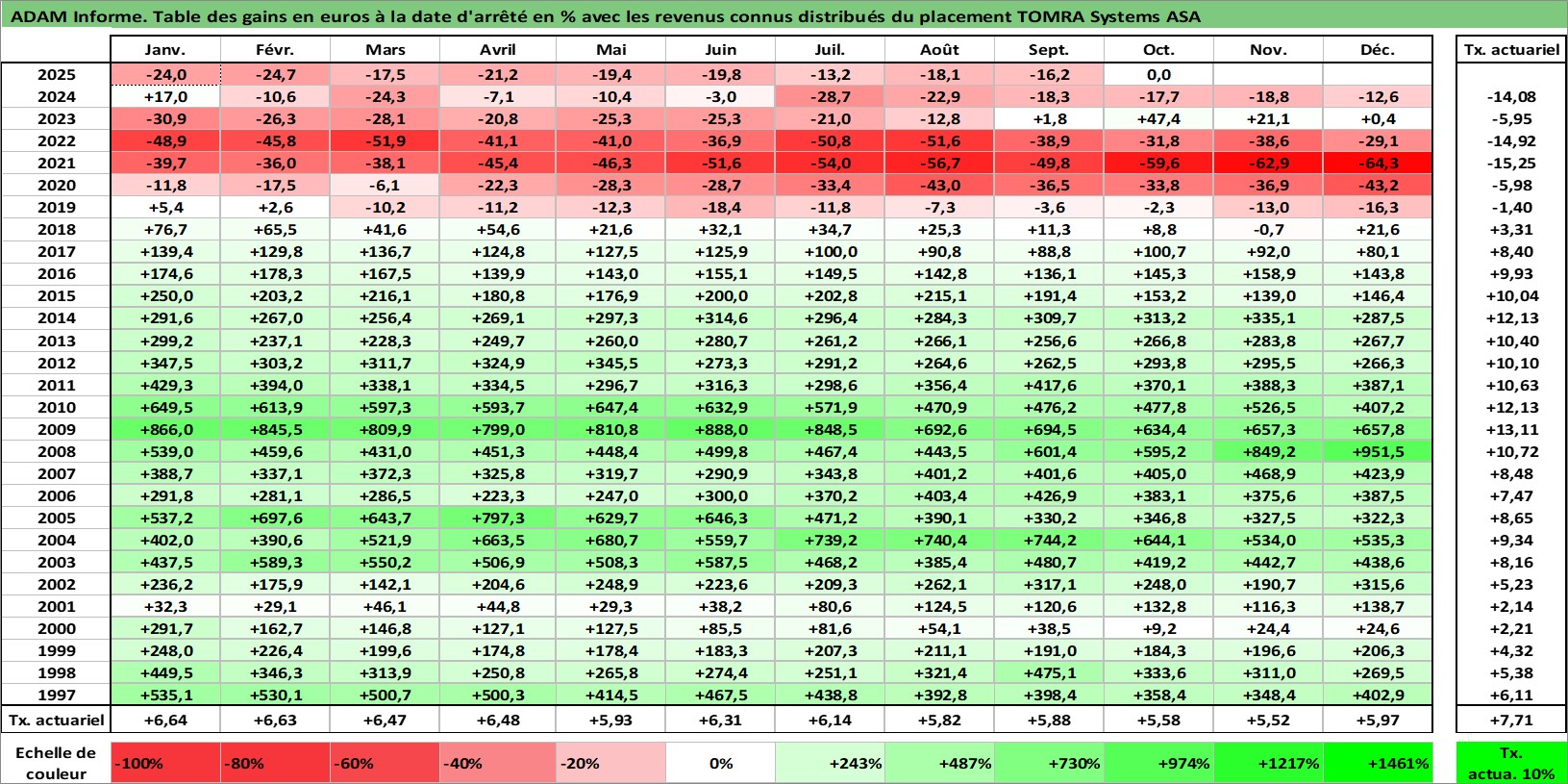Click the +487% color scale swatch
The height and width of the screenshot is (784, 1568).
pos(939,763)
